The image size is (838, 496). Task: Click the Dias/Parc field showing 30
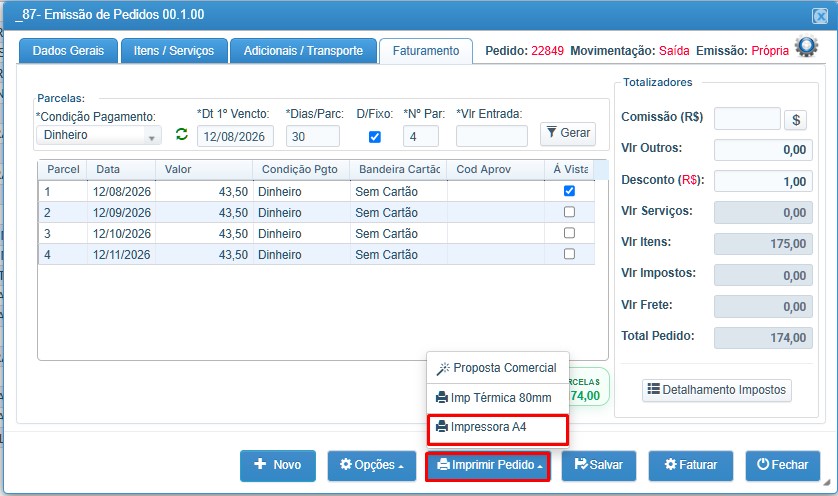click(x=313, y=136)
